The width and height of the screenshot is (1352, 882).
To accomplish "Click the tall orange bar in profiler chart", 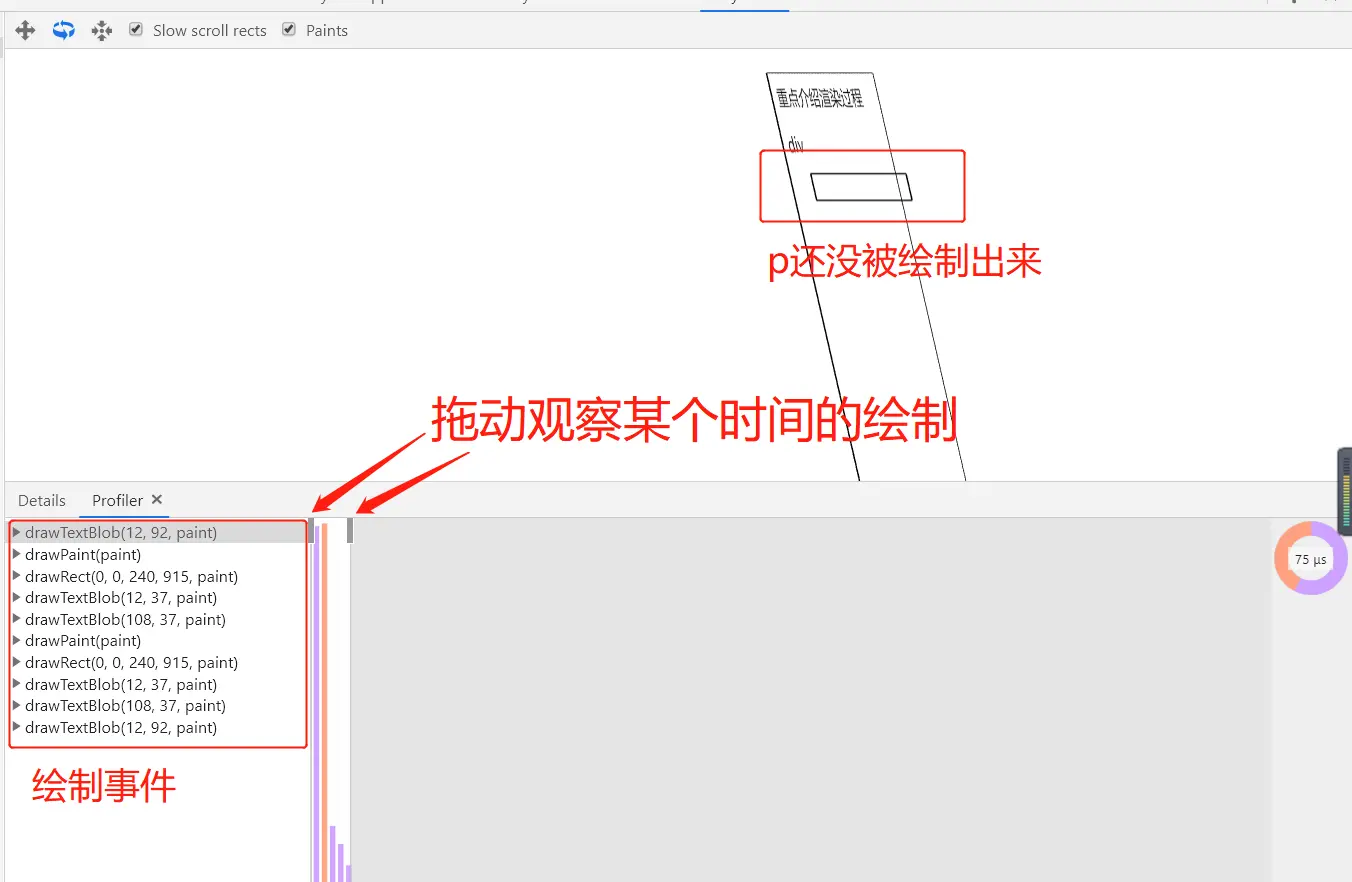I will coord(325,702).
